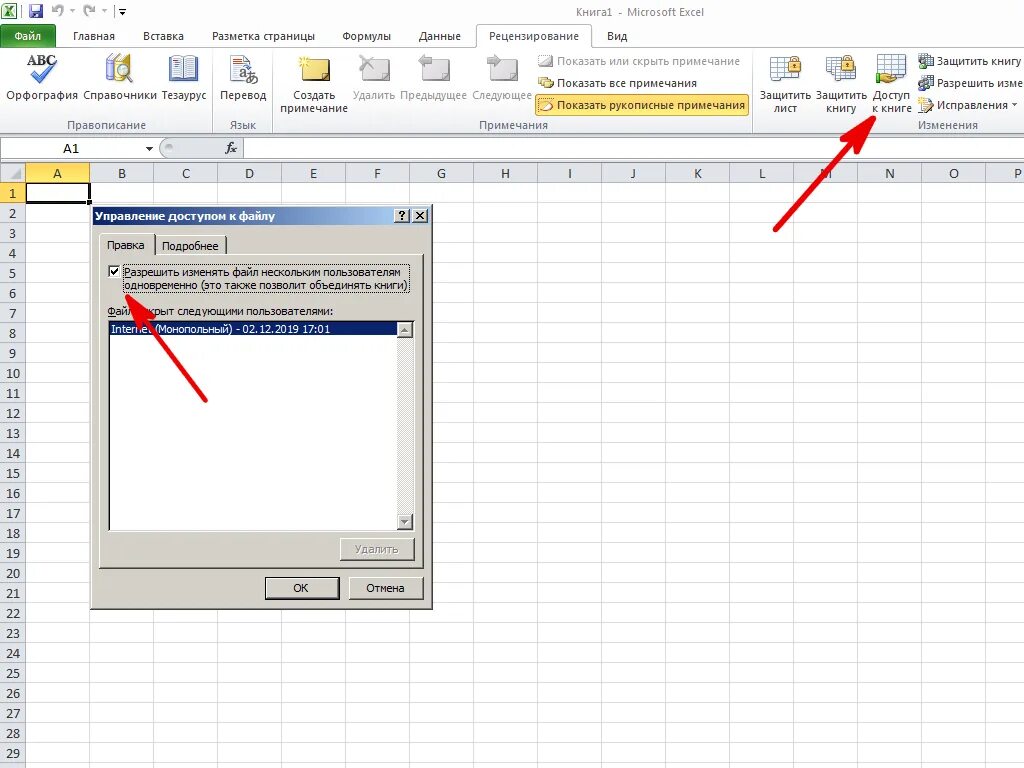Click the Select All corner button
Image resolution: width=1024 pixels, height=768 pixels.
(x=12, y=173)
